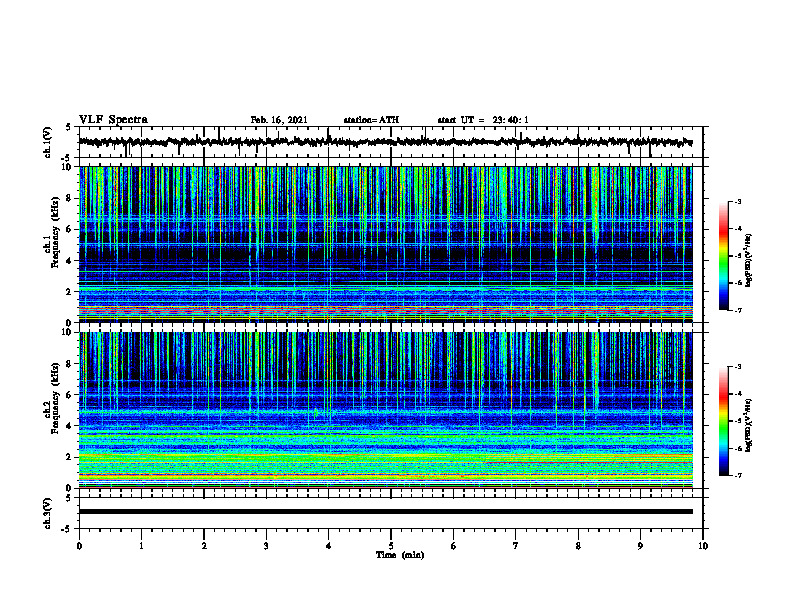Image resolution: width=792 pixels, height=612 pixels.
Task: Click time-axis tick label "1"
Action: (141, 546)
